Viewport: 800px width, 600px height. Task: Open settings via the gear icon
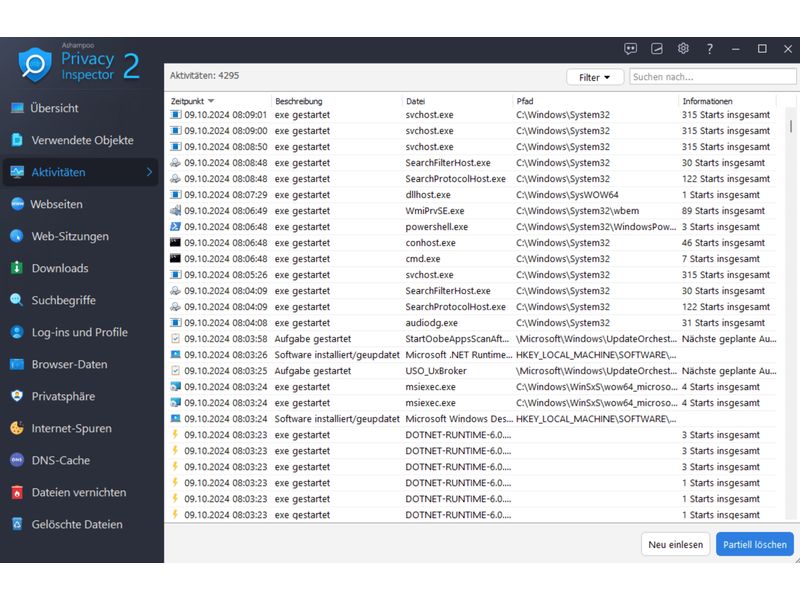click(683, 48)
